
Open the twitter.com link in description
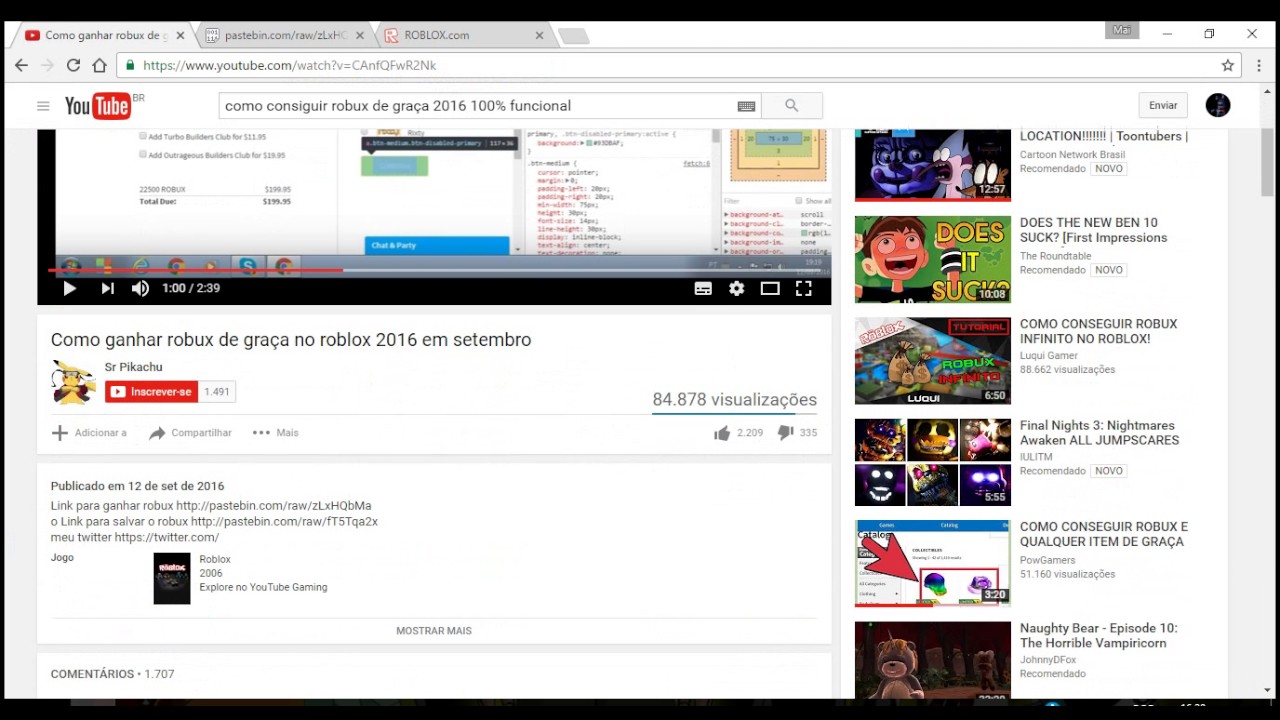[167, 538]
